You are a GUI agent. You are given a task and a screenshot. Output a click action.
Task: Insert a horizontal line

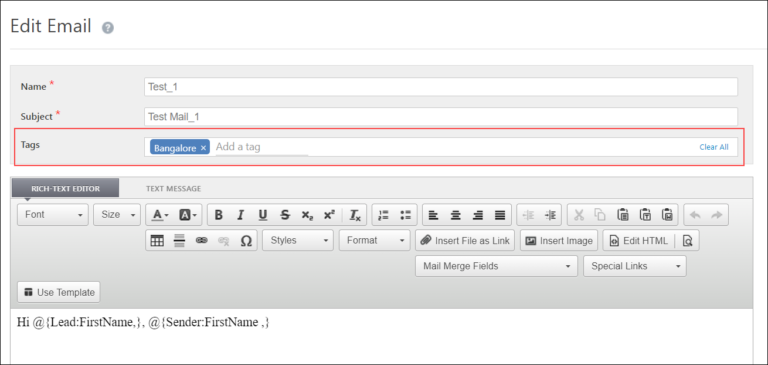pos(179,241)
